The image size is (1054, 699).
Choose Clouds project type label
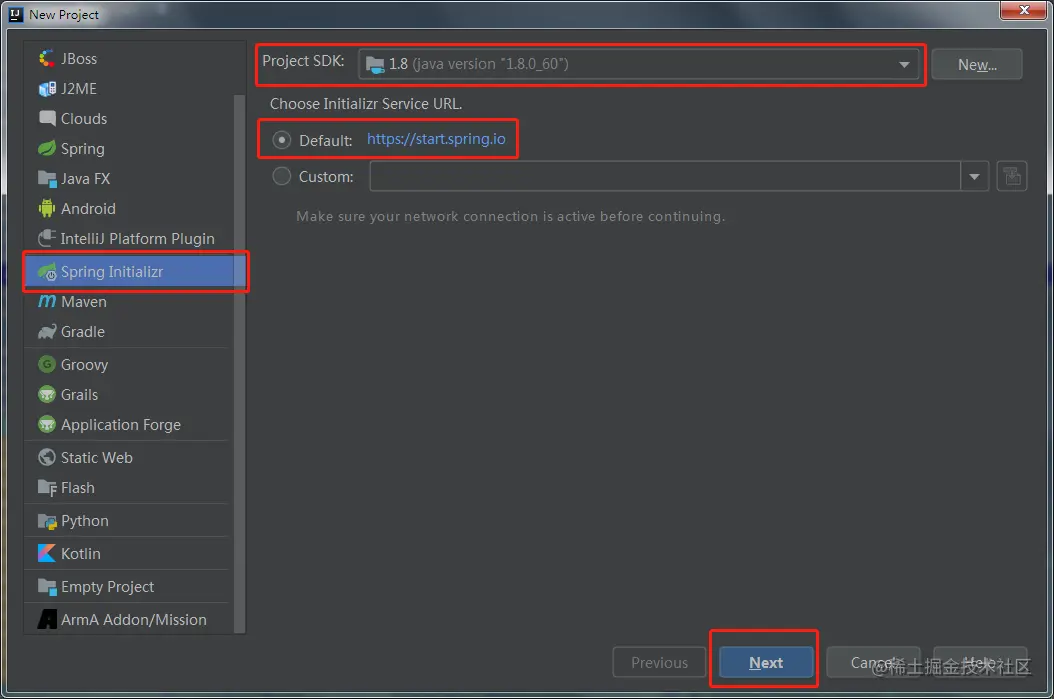84,119
